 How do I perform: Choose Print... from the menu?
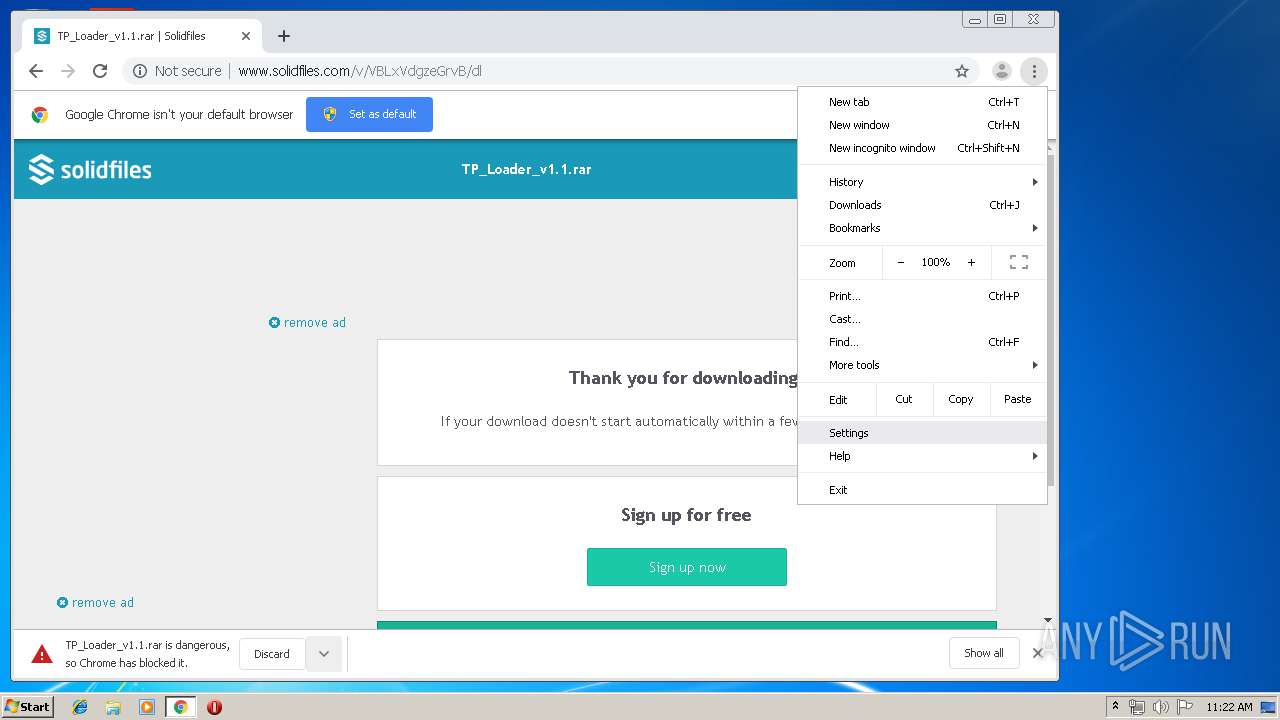(922, 296)
